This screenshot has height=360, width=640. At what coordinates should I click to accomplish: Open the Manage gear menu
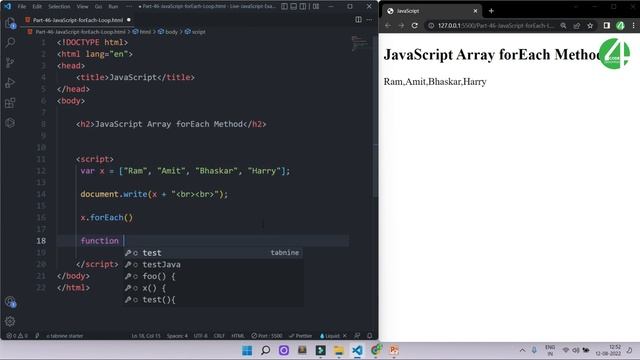pos(10,321)
